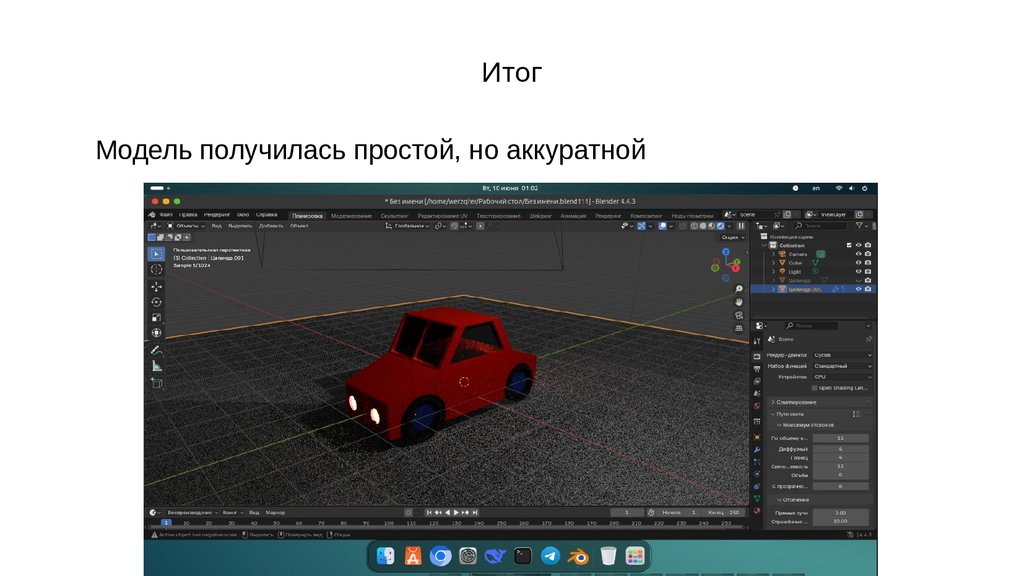
Task: Choose the Add Cube tool
Action: tap(156, 383)
